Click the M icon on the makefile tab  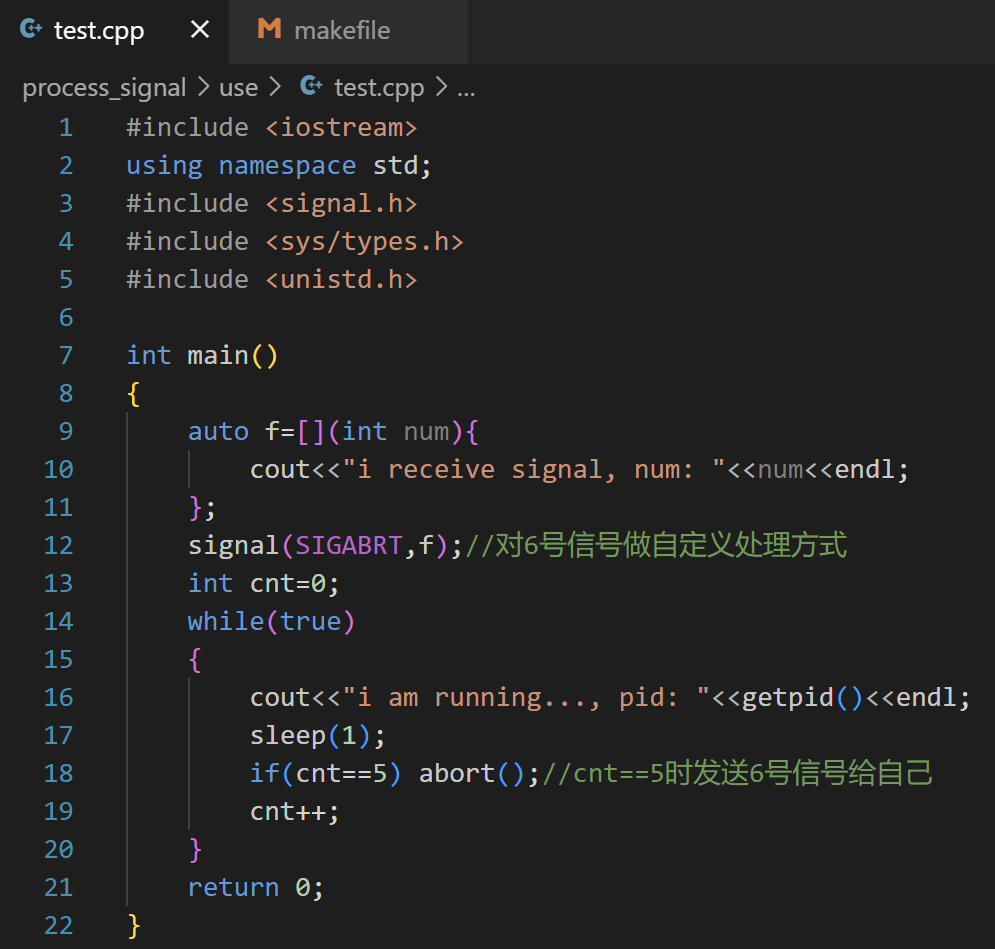[x=269, y=29]
